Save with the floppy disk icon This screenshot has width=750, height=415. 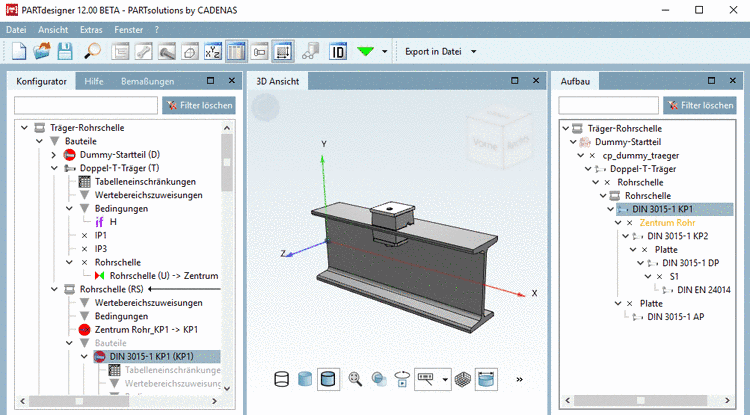pos(65,51)
